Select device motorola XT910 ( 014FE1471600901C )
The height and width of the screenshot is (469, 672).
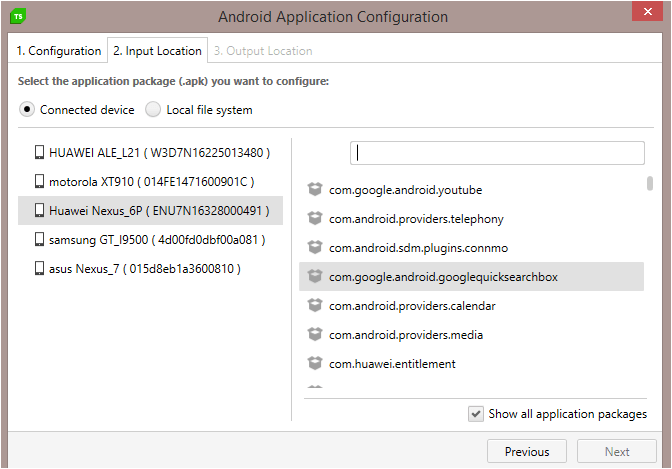pos(150,181)
